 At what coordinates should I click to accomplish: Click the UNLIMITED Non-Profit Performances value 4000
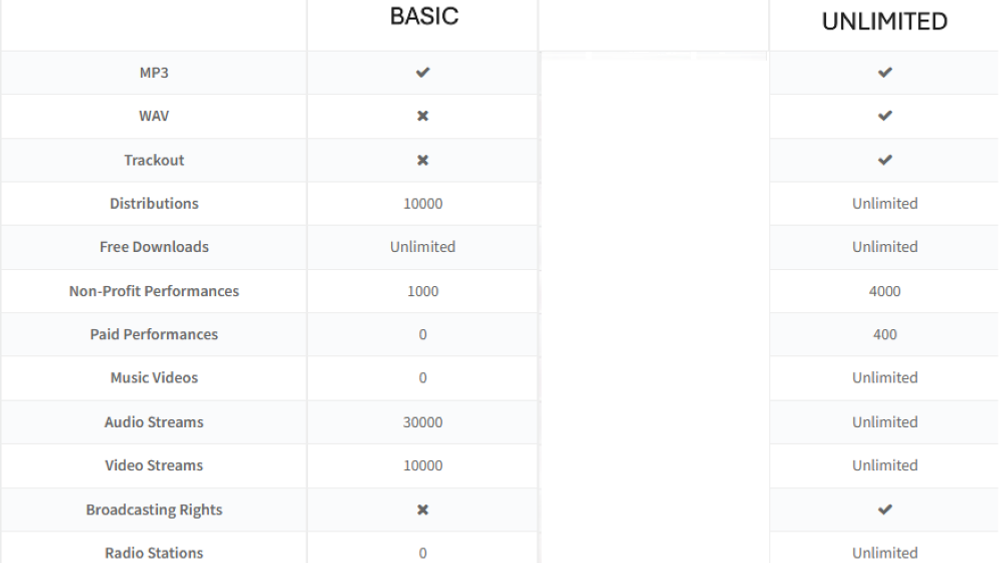tap(884, 291)
